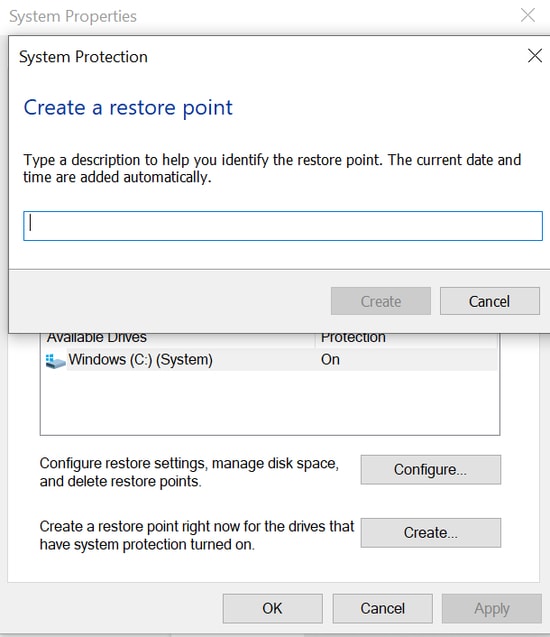This screenshot has height=637, width=550.
Task: Click the Protection column header
Action: 353,338
